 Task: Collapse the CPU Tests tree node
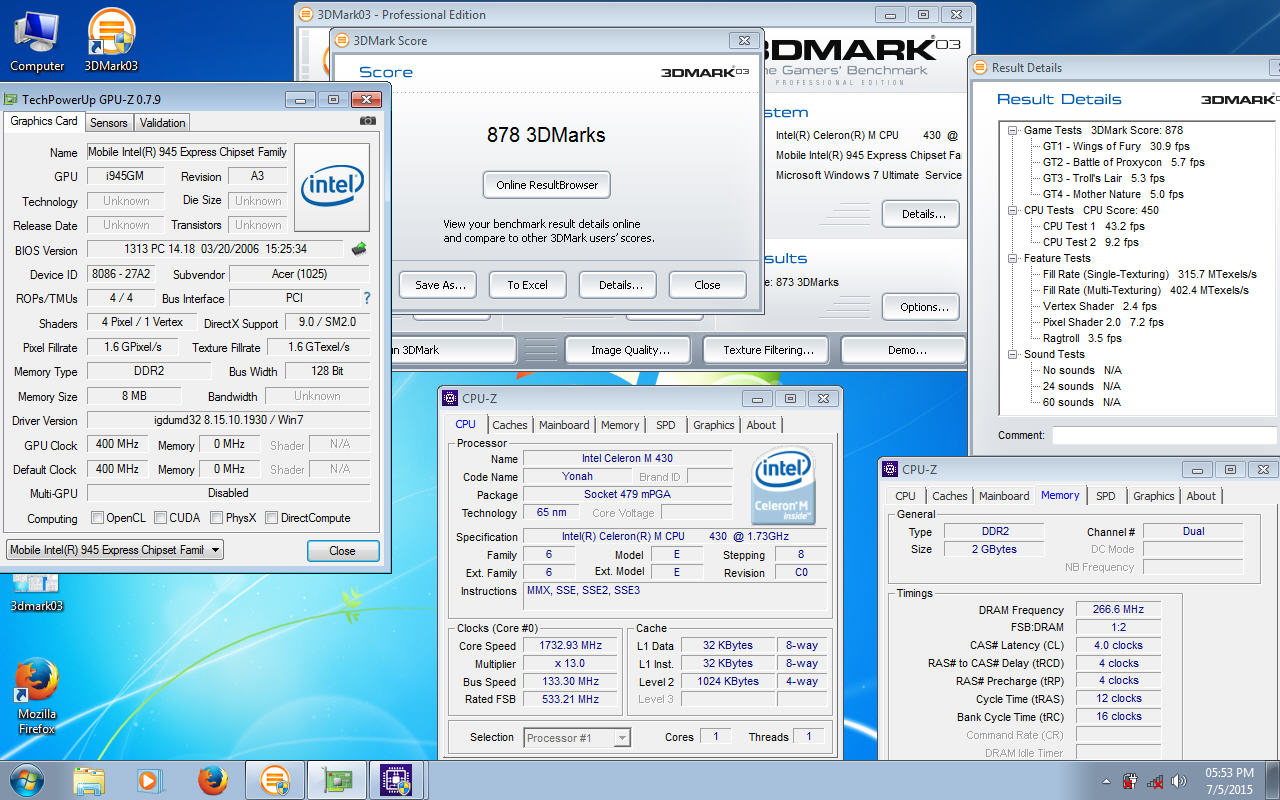click(x=1012, y=210)
